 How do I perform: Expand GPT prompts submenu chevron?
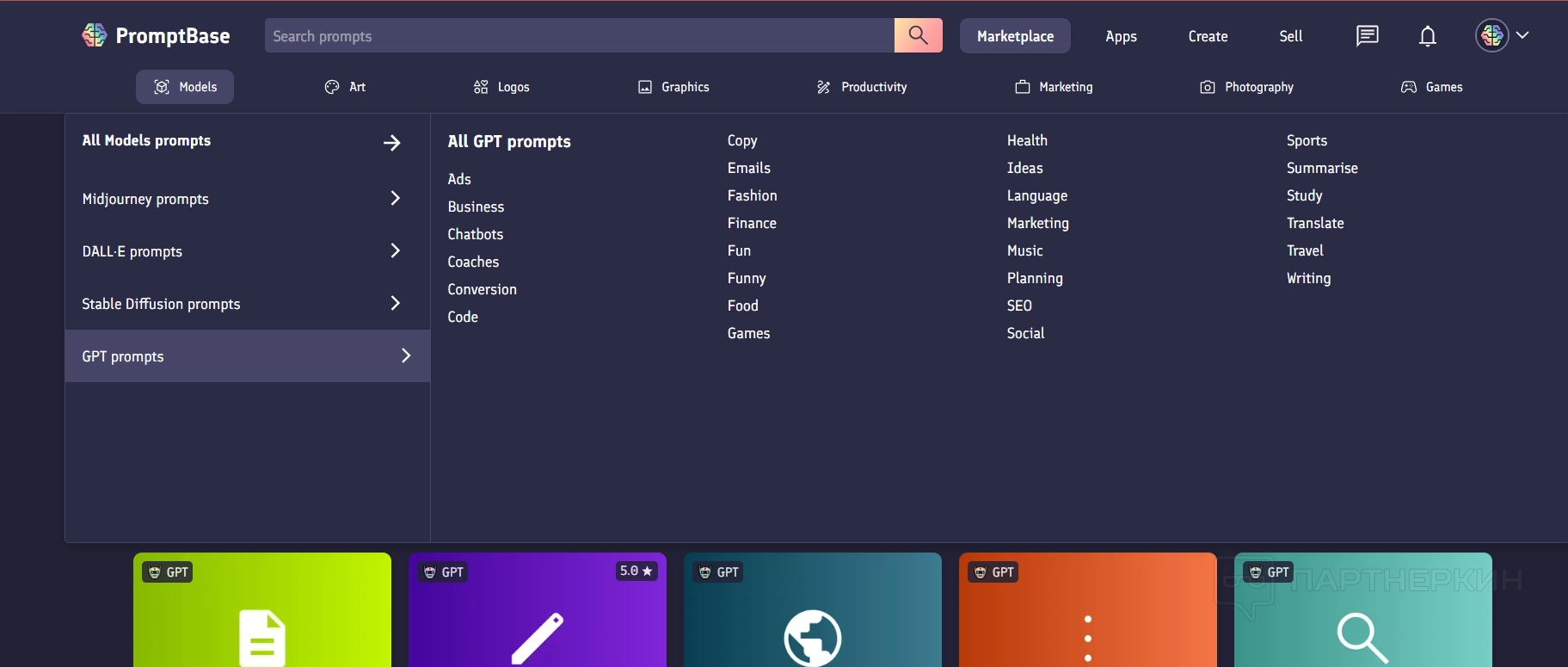406,355
